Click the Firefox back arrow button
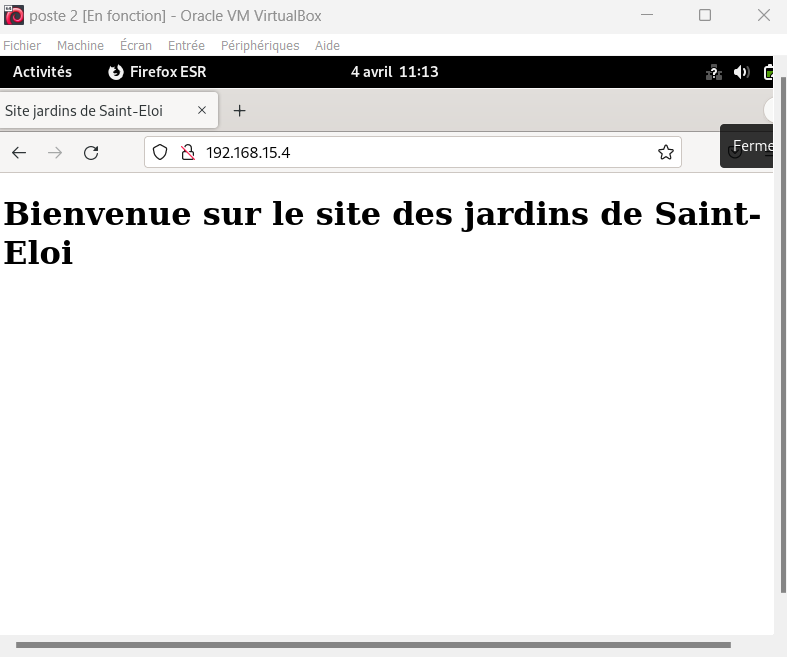The height and width of the screenshot is (657, 787). click(x=19, y=152)
